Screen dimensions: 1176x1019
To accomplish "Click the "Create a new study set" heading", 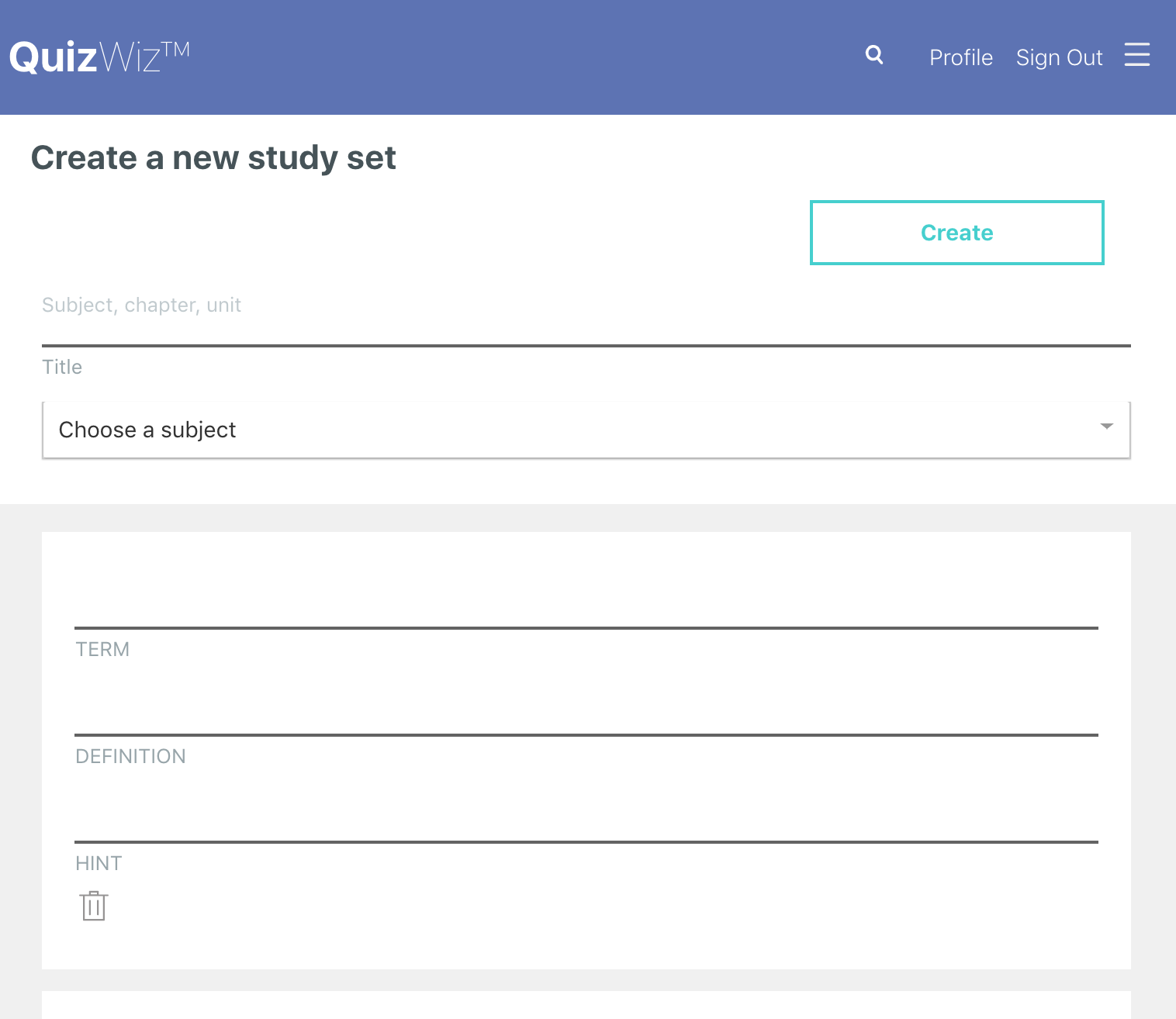I will click(213, 157).
